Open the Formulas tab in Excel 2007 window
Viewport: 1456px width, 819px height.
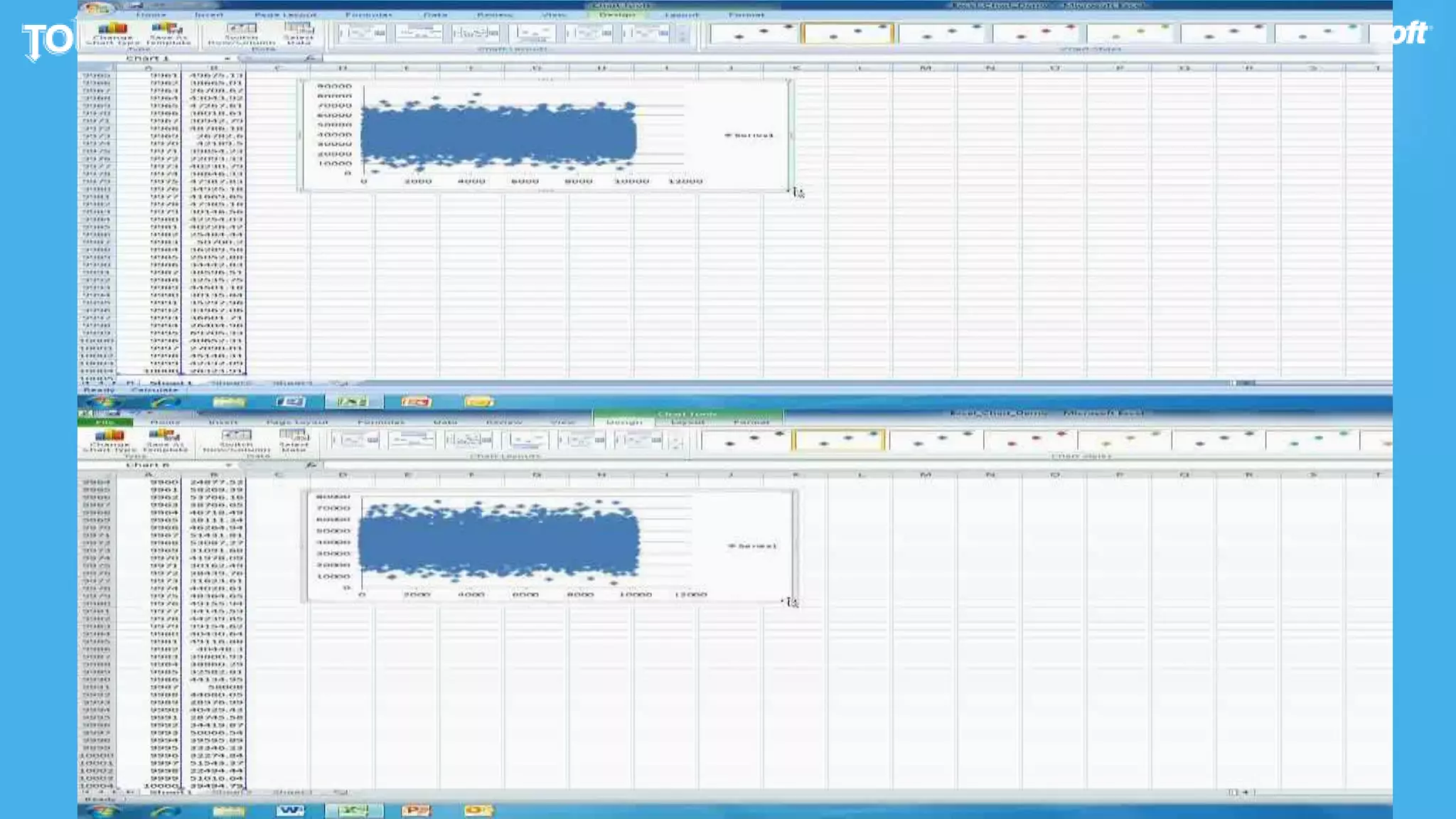coord(368,15)
